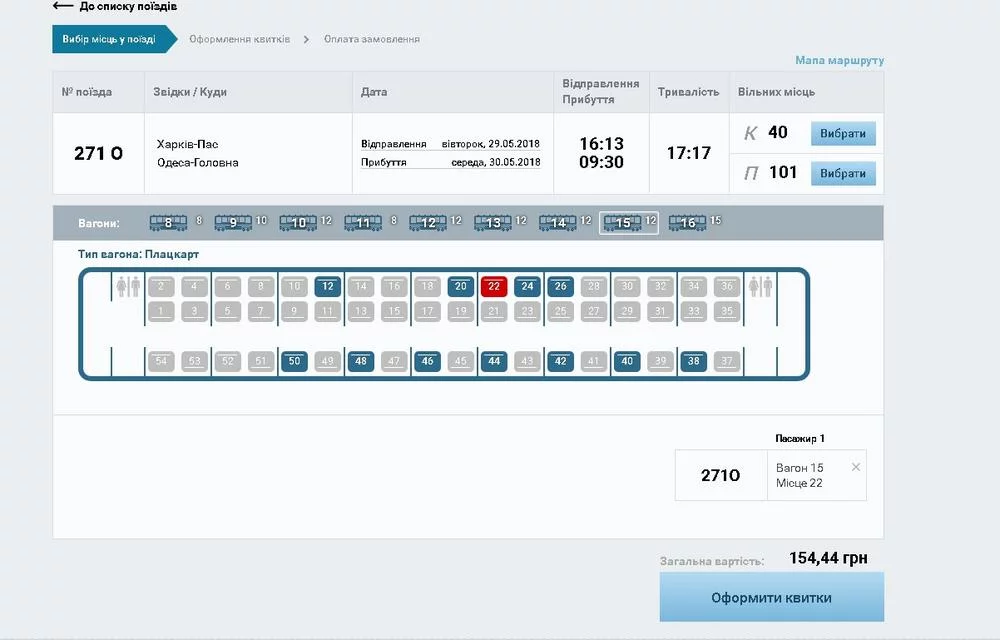Click total price '154,44 грн'
This screenshot has height=640, width=1000.
click(x=828, y=558)
